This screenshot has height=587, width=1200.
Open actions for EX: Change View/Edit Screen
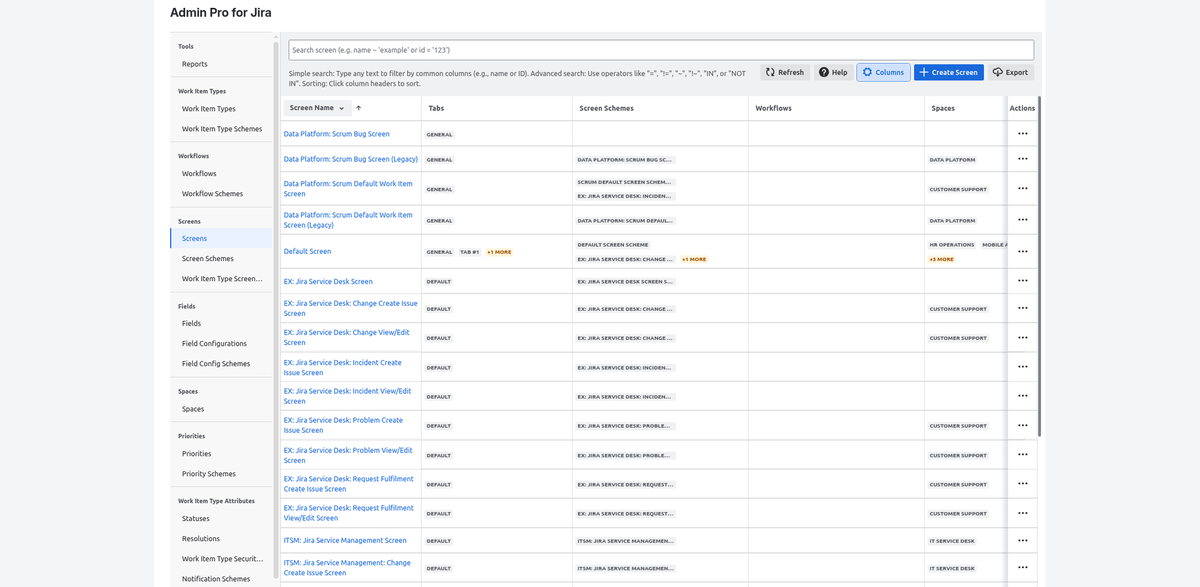(1022, 337)
